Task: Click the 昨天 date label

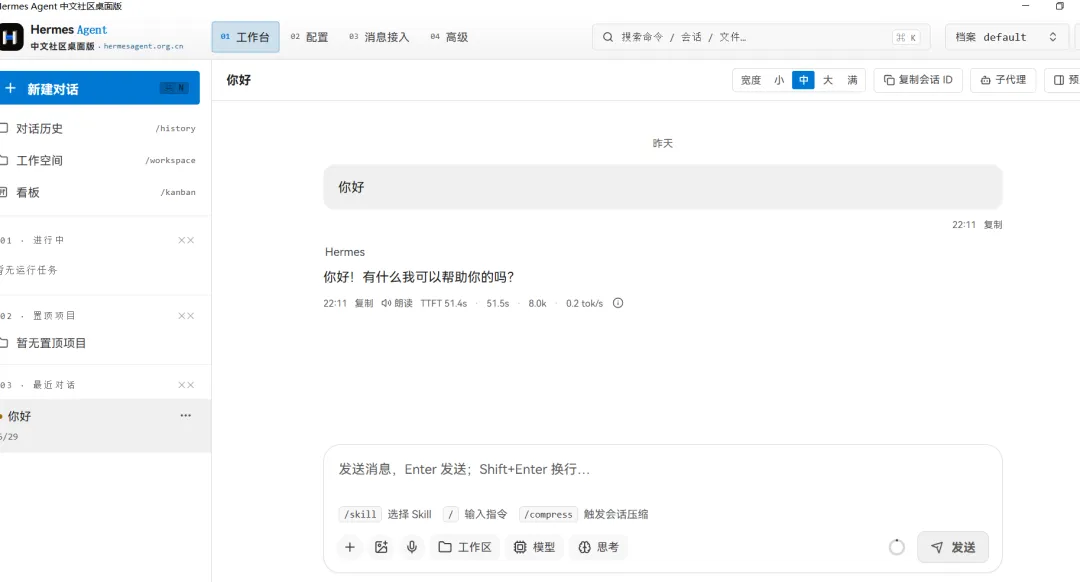Action: click(663, 143)
